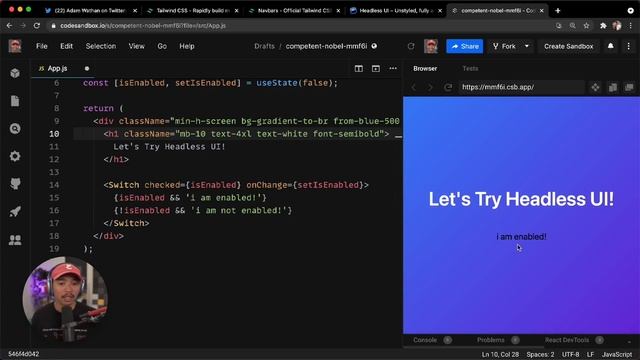
Task: Open the Chrome extensions puzzle icon
Action: [x=603, y=25]
